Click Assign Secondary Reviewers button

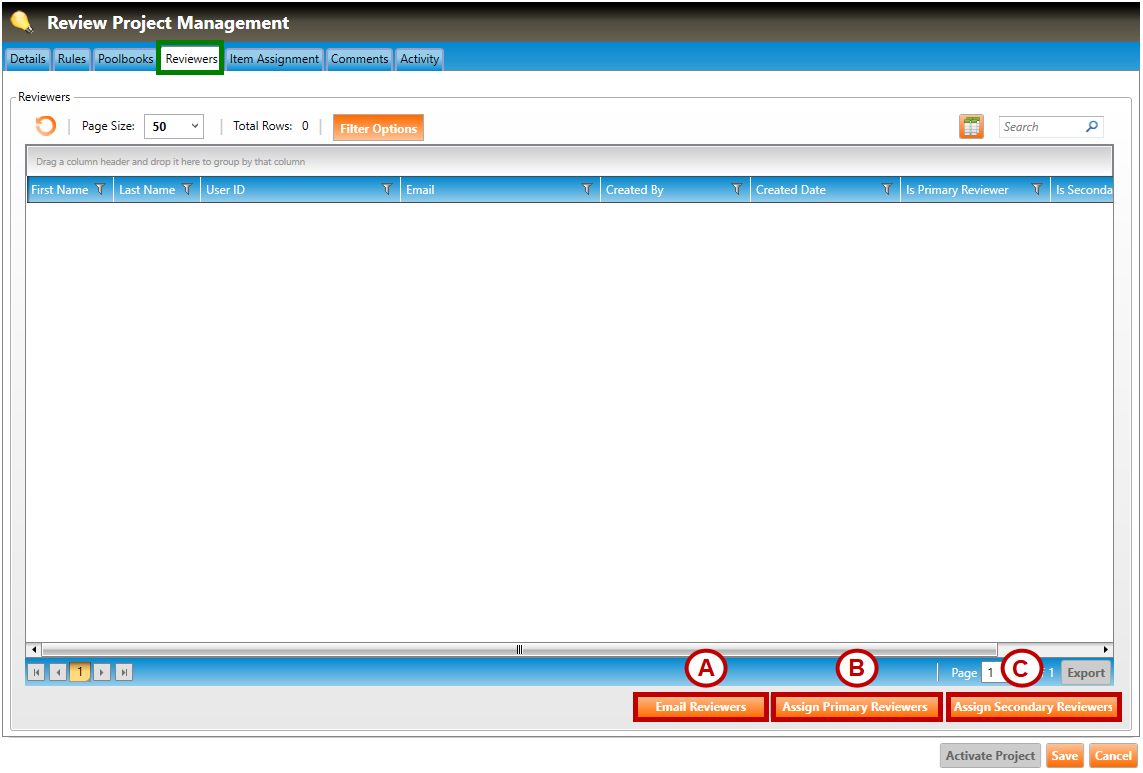(1033, 707)
